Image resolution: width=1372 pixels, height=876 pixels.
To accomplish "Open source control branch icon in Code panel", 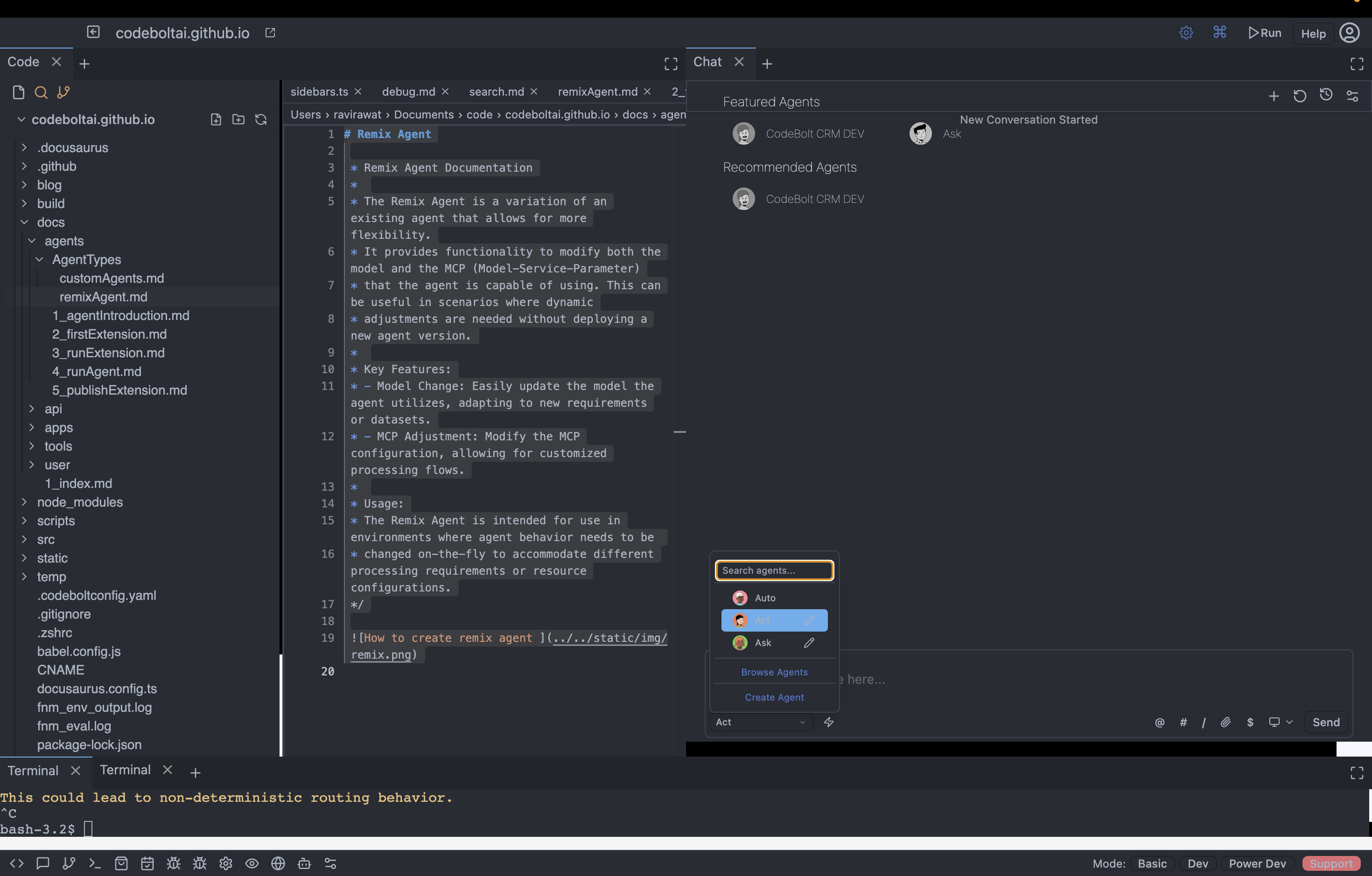I will click(x=63, y=92).
